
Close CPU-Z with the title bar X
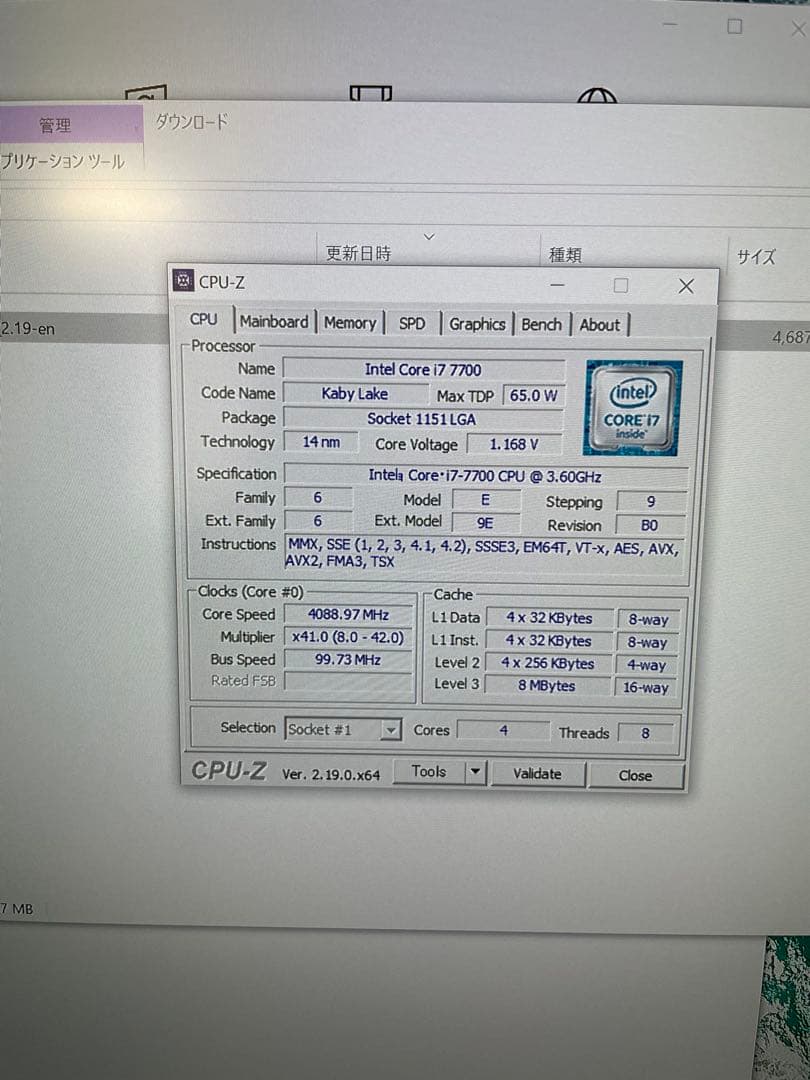[686, 286]
